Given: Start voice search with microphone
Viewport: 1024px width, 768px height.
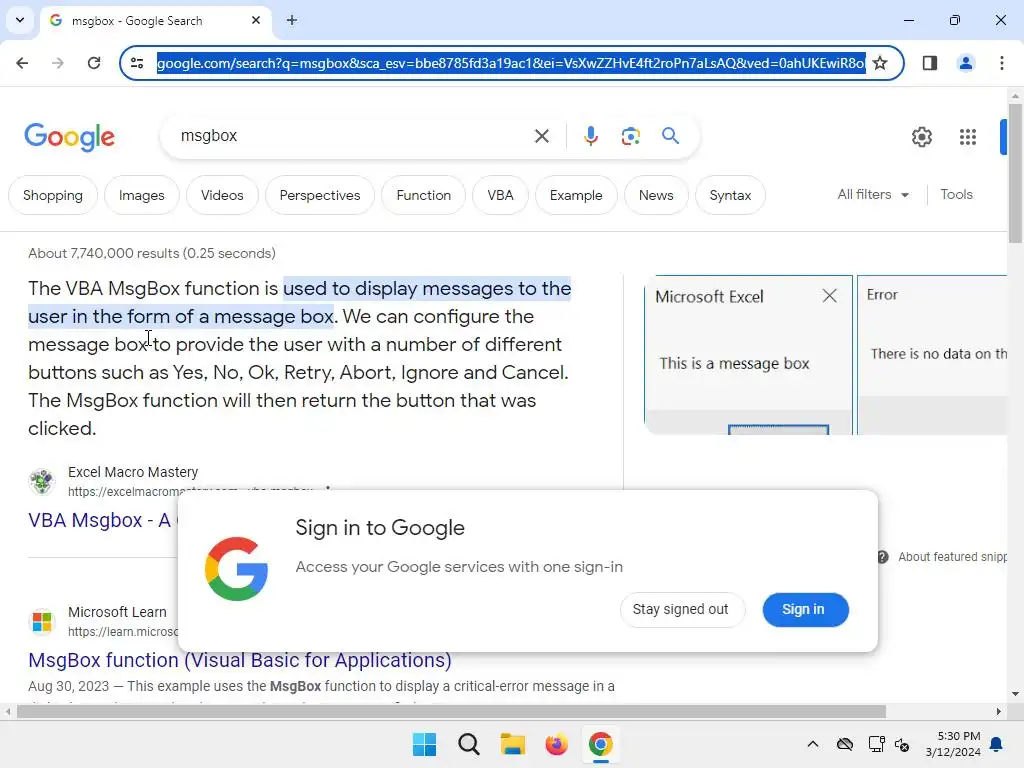Looking at the screenshot, I should 590,136.
